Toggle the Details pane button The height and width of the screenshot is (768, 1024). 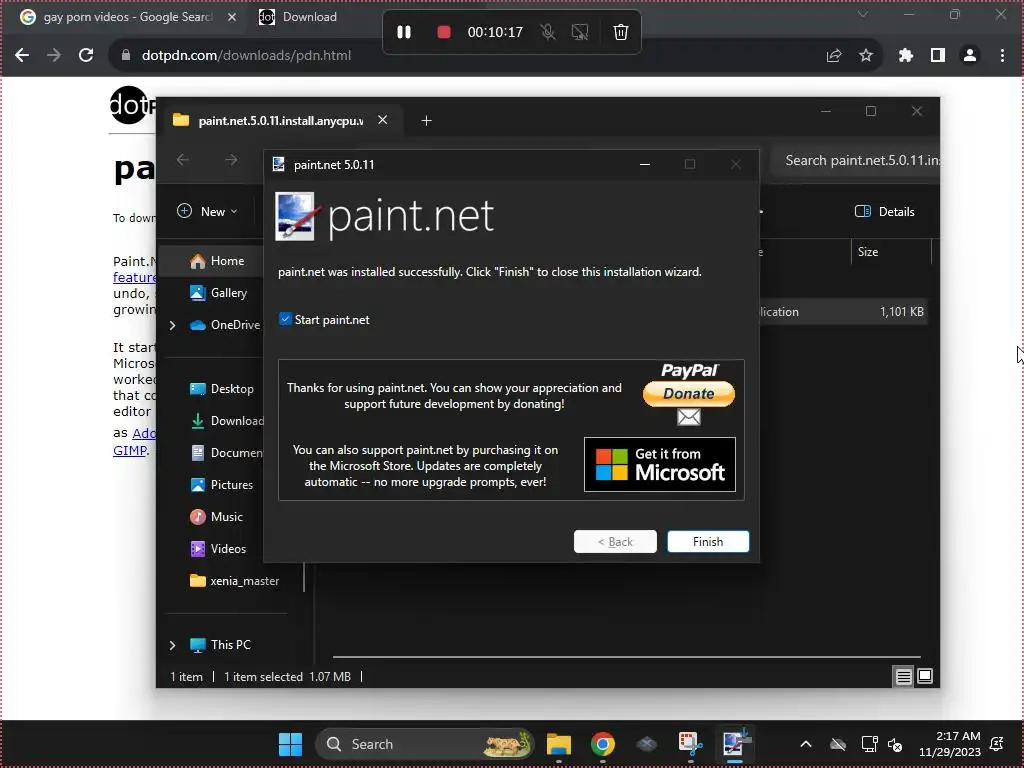(x=885, y=212)
